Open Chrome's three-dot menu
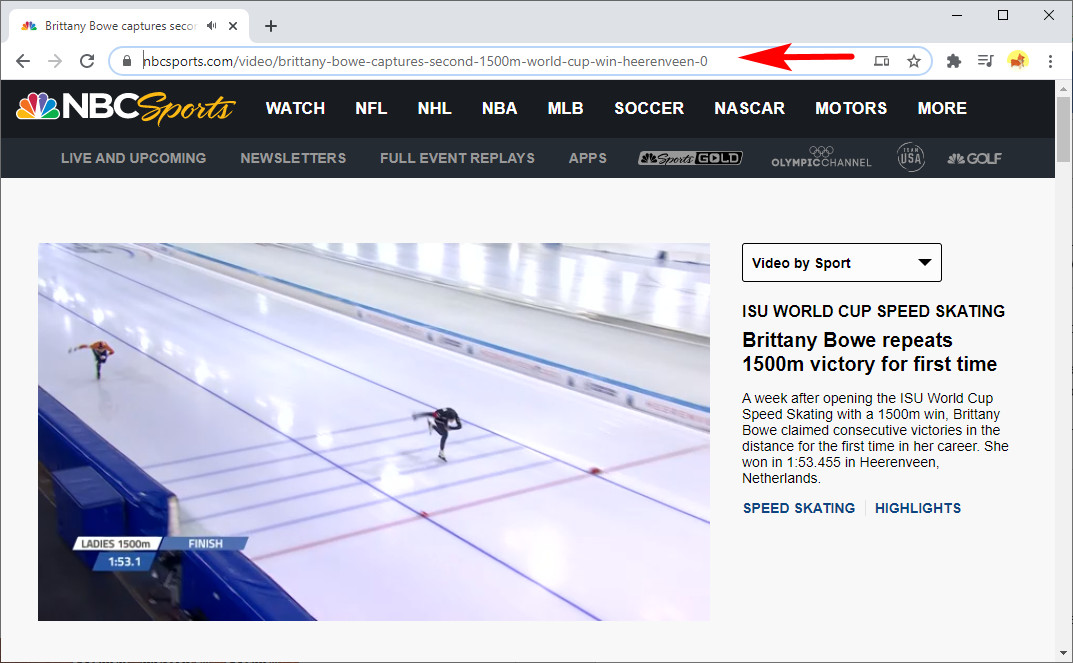The image size is (1073, 663). [x=1050, y=61]
